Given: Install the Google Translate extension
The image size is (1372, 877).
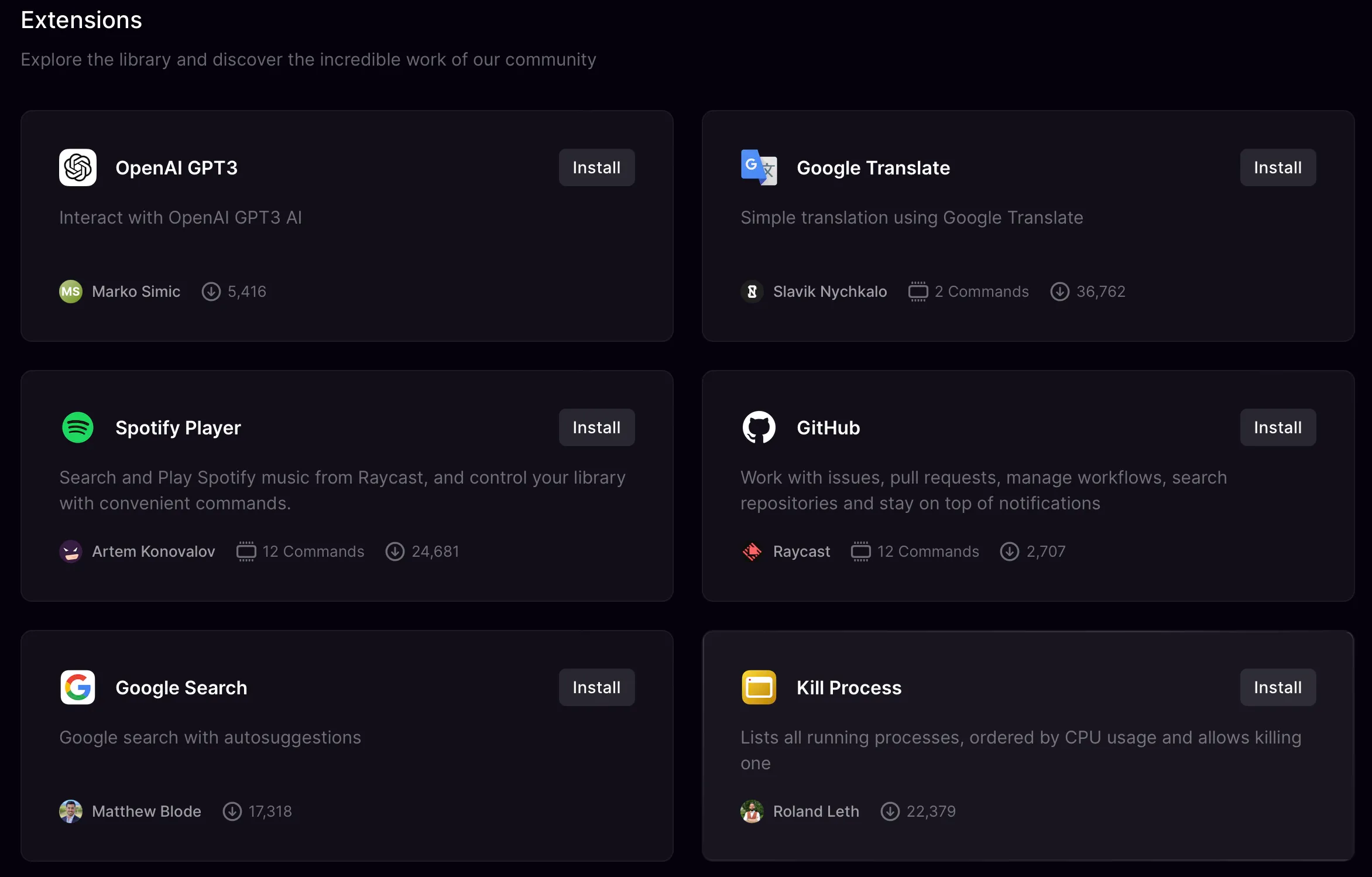Looking at the screenshot, I should pyautogui.click(x=1277, y=167).
